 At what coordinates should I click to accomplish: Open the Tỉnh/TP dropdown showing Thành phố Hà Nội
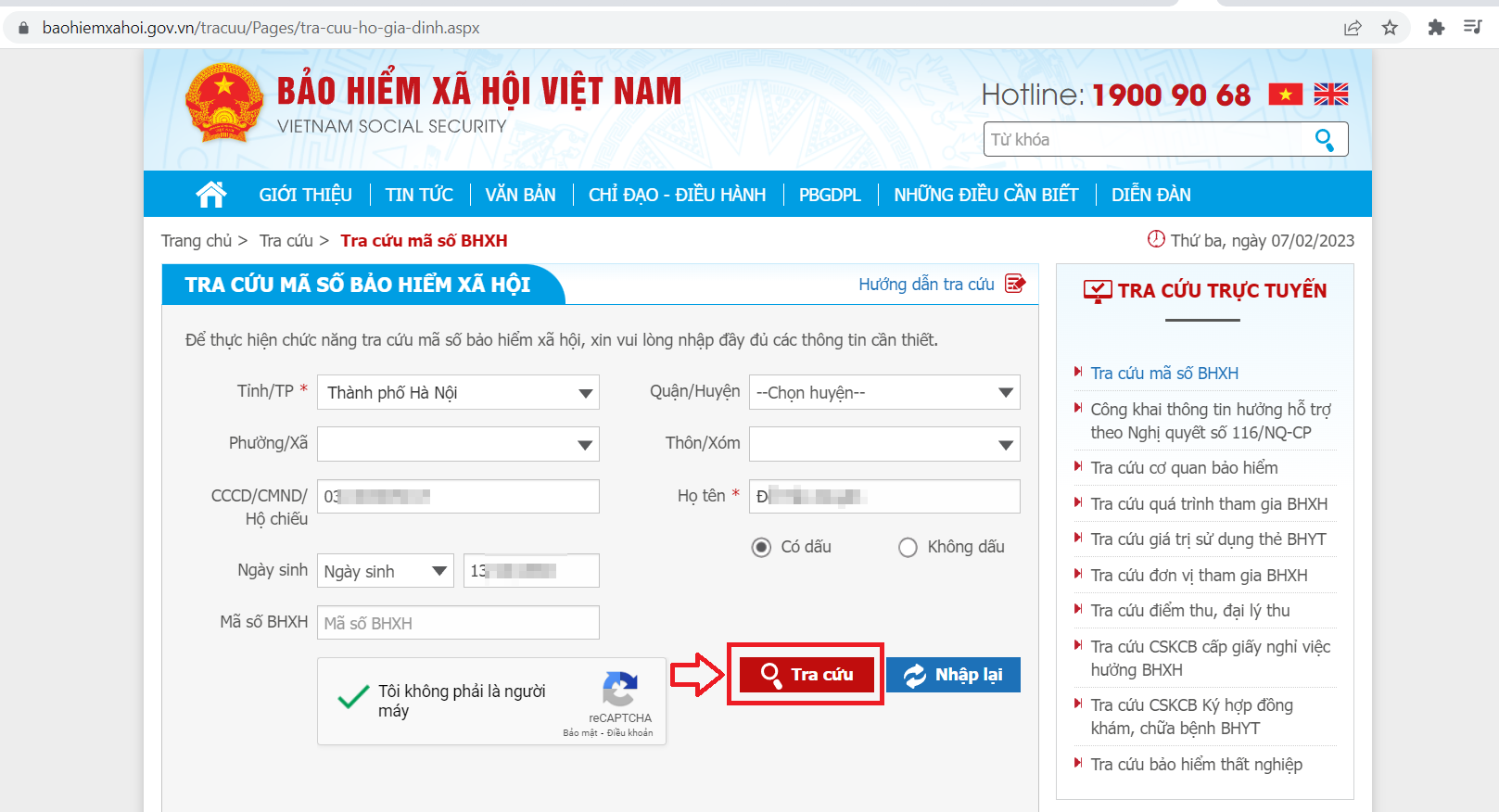[x=458, y=392]
